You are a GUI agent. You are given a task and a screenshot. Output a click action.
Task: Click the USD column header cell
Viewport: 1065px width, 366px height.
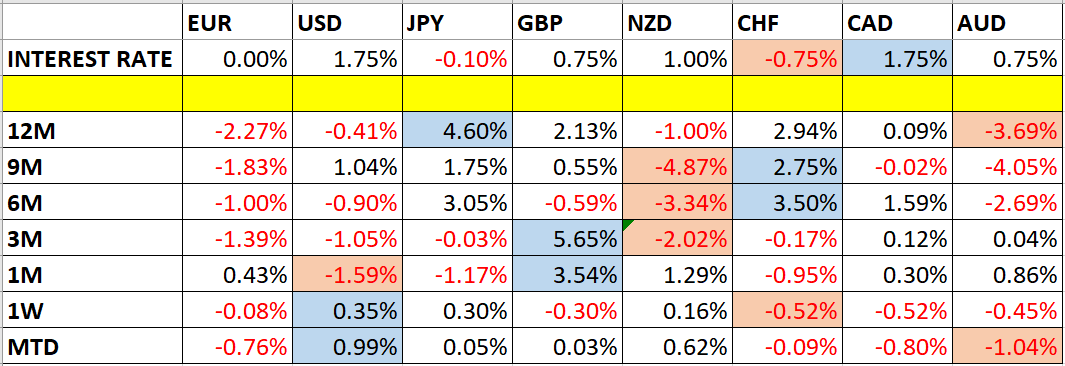[347, 24]
